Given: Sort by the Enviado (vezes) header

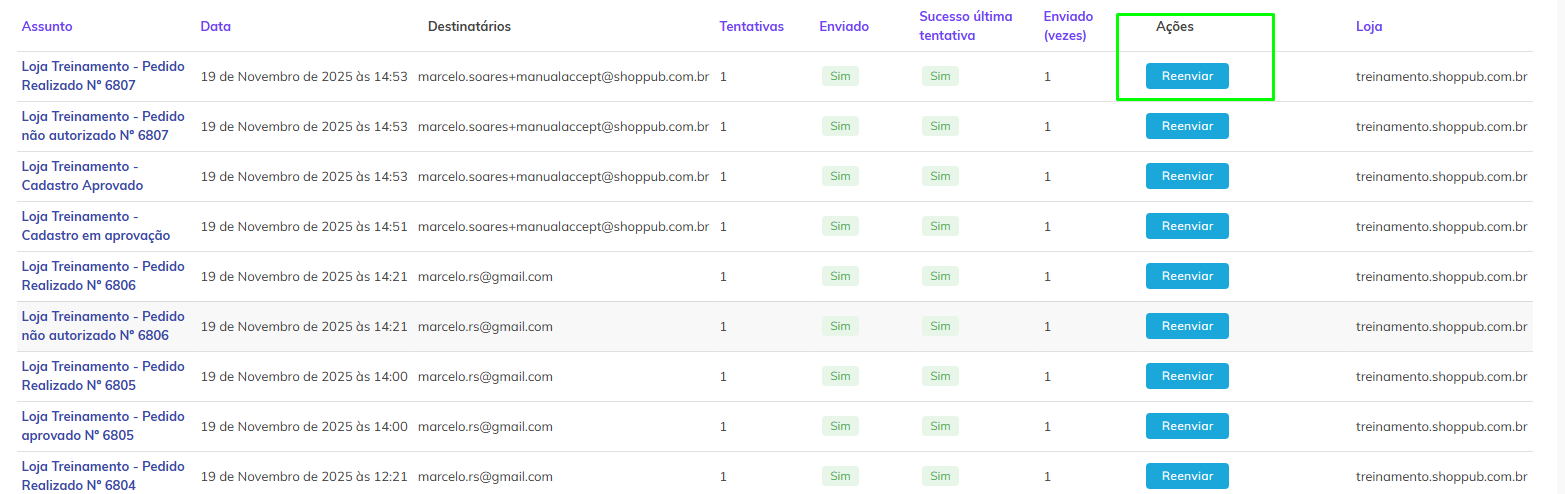Looking at the screenshot, I should [1068, 26].
